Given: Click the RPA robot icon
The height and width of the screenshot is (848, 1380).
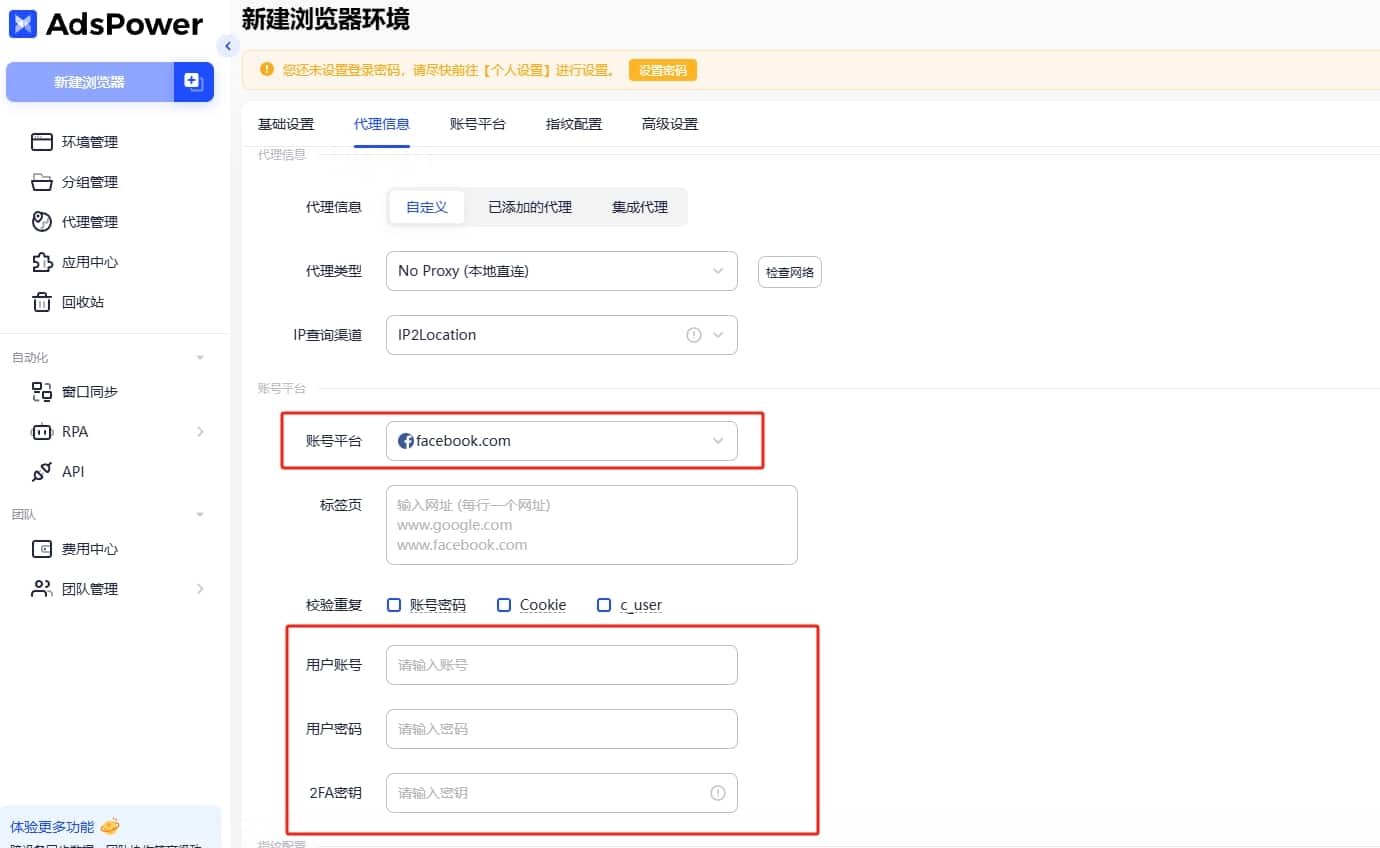Looking at the screenshot, I should [42, 432].
